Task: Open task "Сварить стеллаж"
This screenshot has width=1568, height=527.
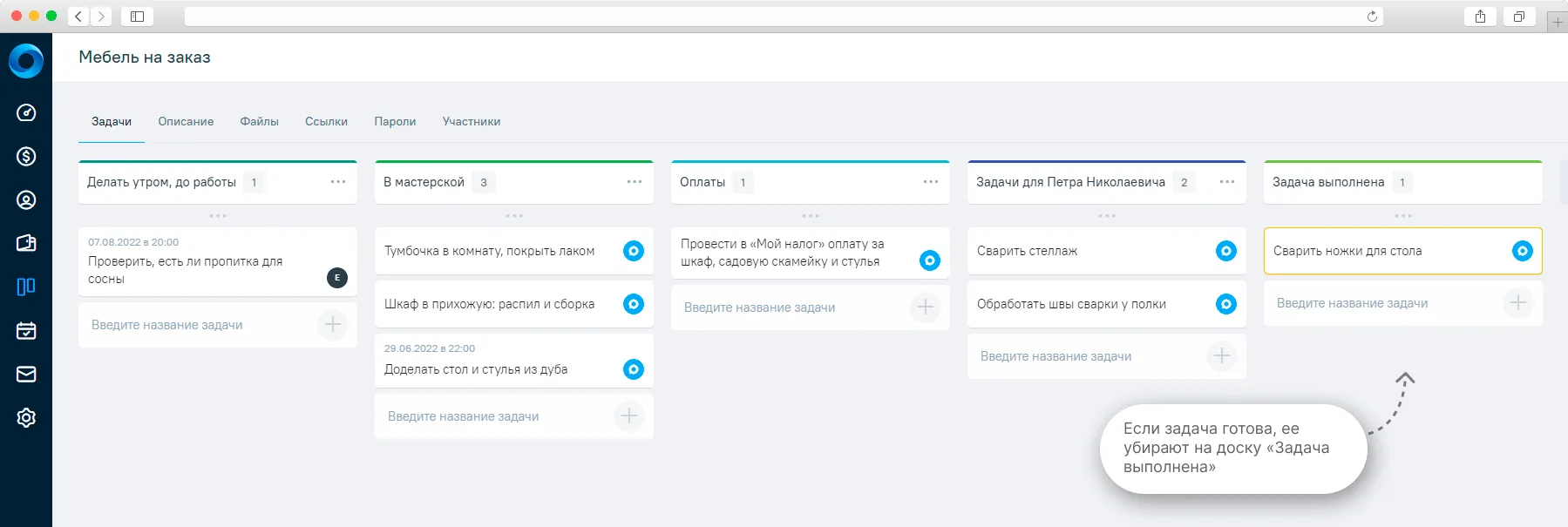Action: pos(1107,251)
